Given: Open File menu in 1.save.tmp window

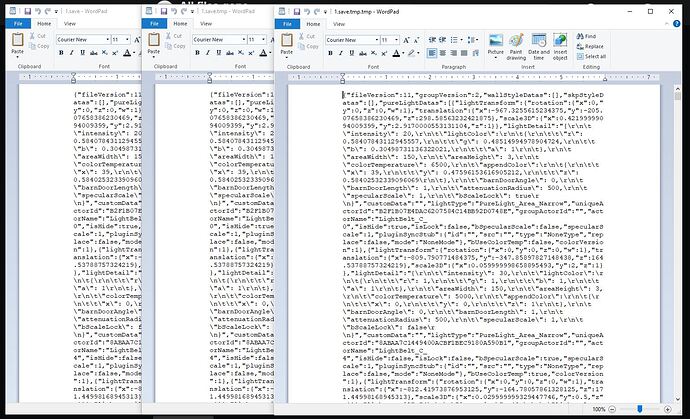Looking at the screenshot, I should pos(154,24).
